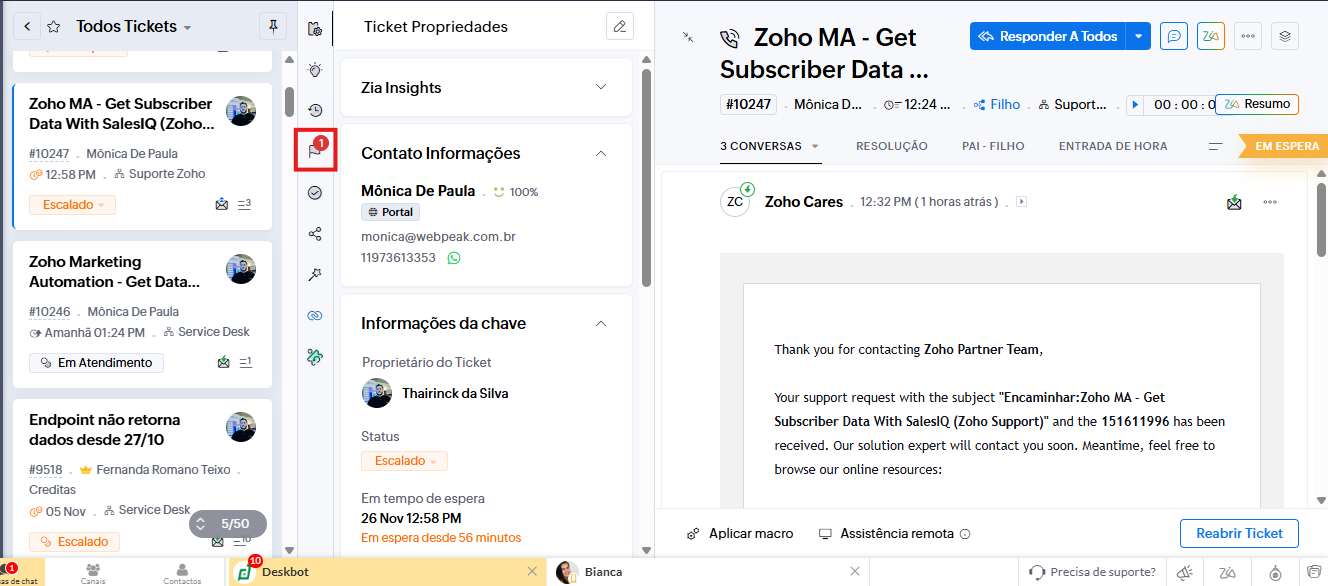Click the pencil edit icon for Ticket Propriedades
Viewport: 1328px width, 586px height.
(x=620, y=27)
